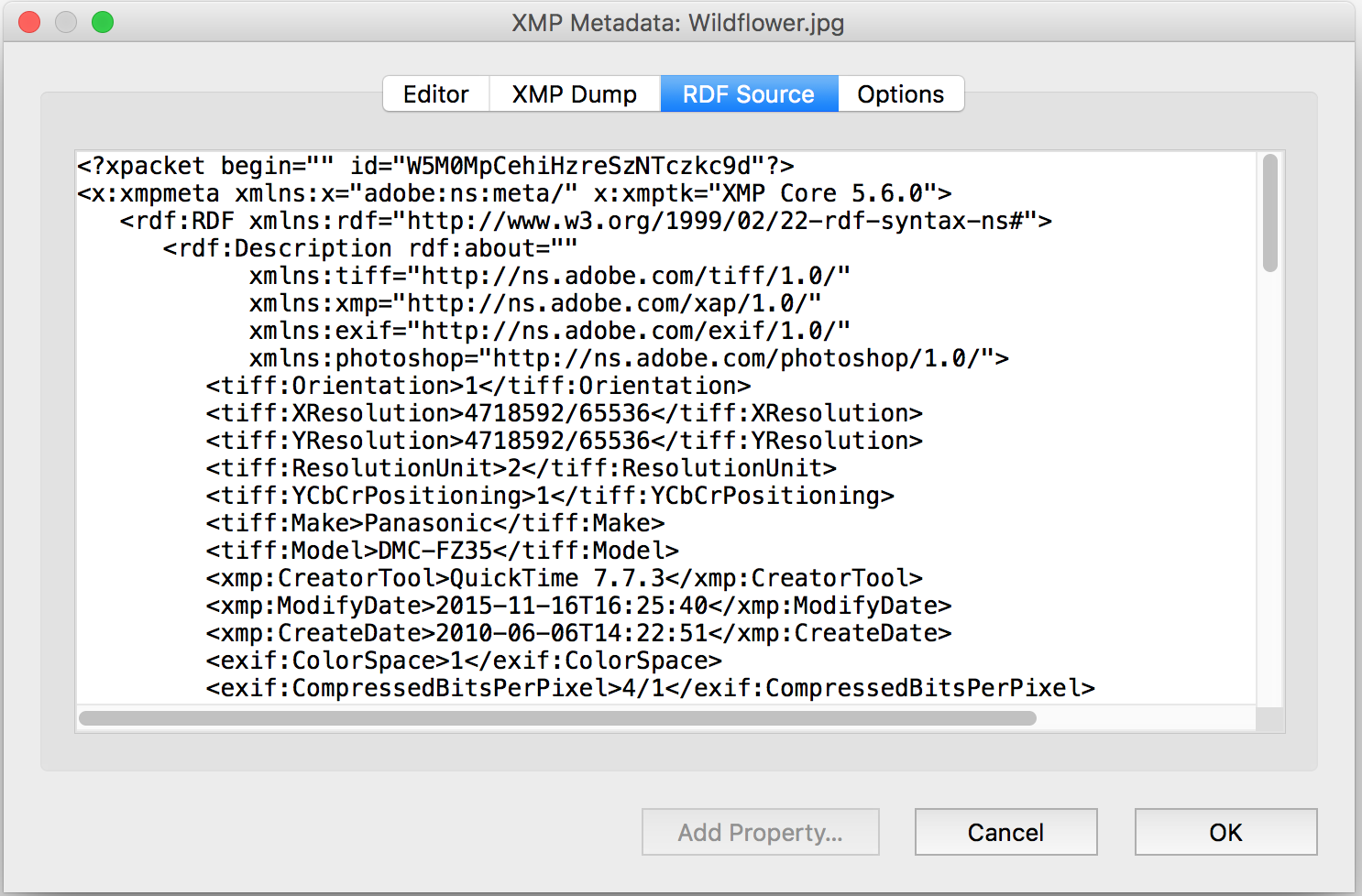Click the tiff:XResolution line

point(565,413)
